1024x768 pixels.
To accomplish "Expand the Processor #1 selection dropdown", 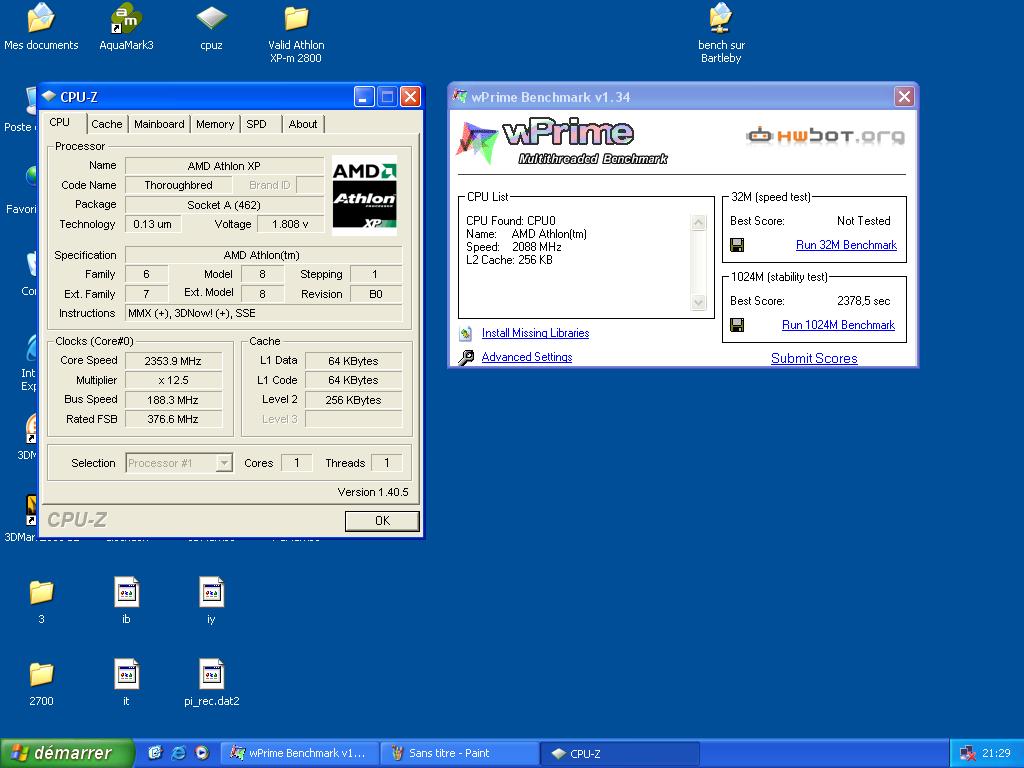I will click(224, 463).
